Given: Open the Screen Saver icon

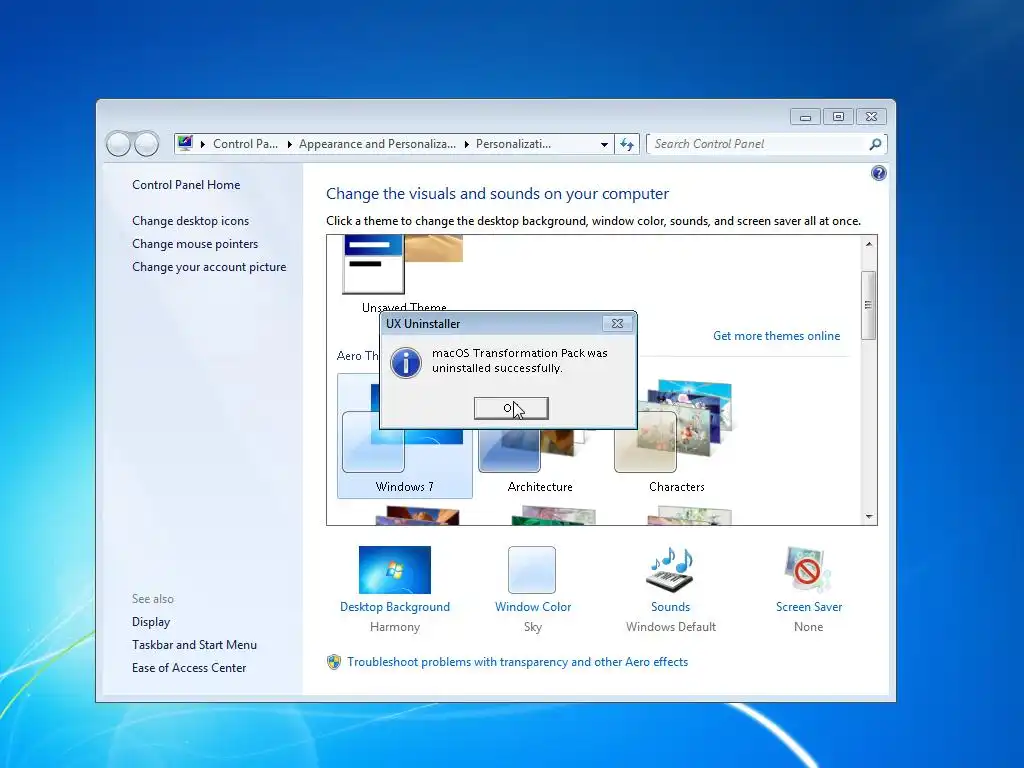Looking at the screenshot, I should (808, 569).
